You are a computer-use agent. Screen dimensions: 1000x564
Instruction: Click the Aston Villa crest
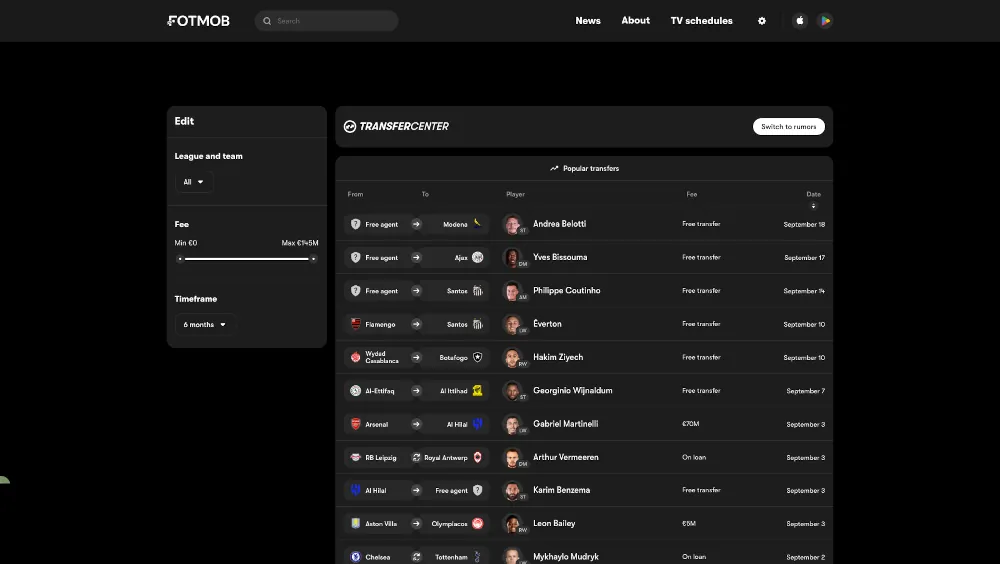pos(356,523)
